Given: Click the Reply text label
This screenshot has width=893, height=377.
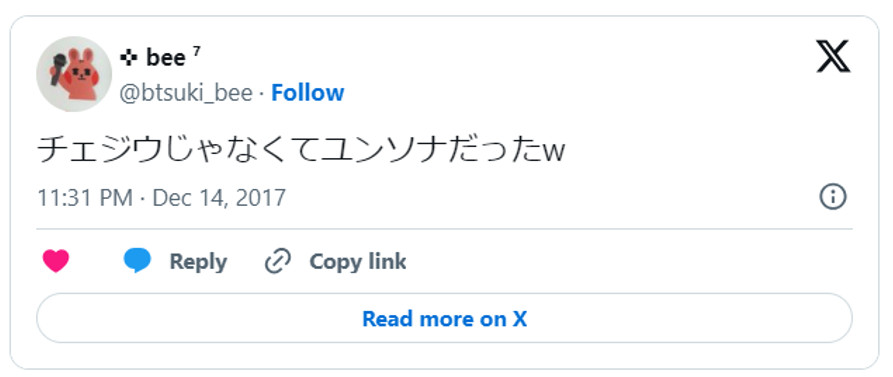Looking at the screenshot, I should click(x=198, y=262).
